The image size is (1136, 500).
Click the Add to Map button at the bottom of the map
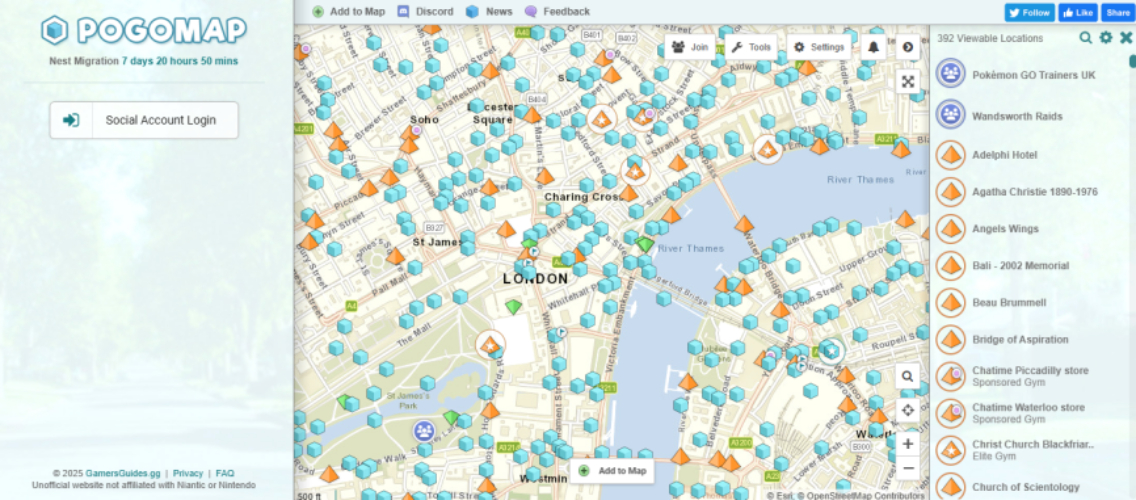612,471
